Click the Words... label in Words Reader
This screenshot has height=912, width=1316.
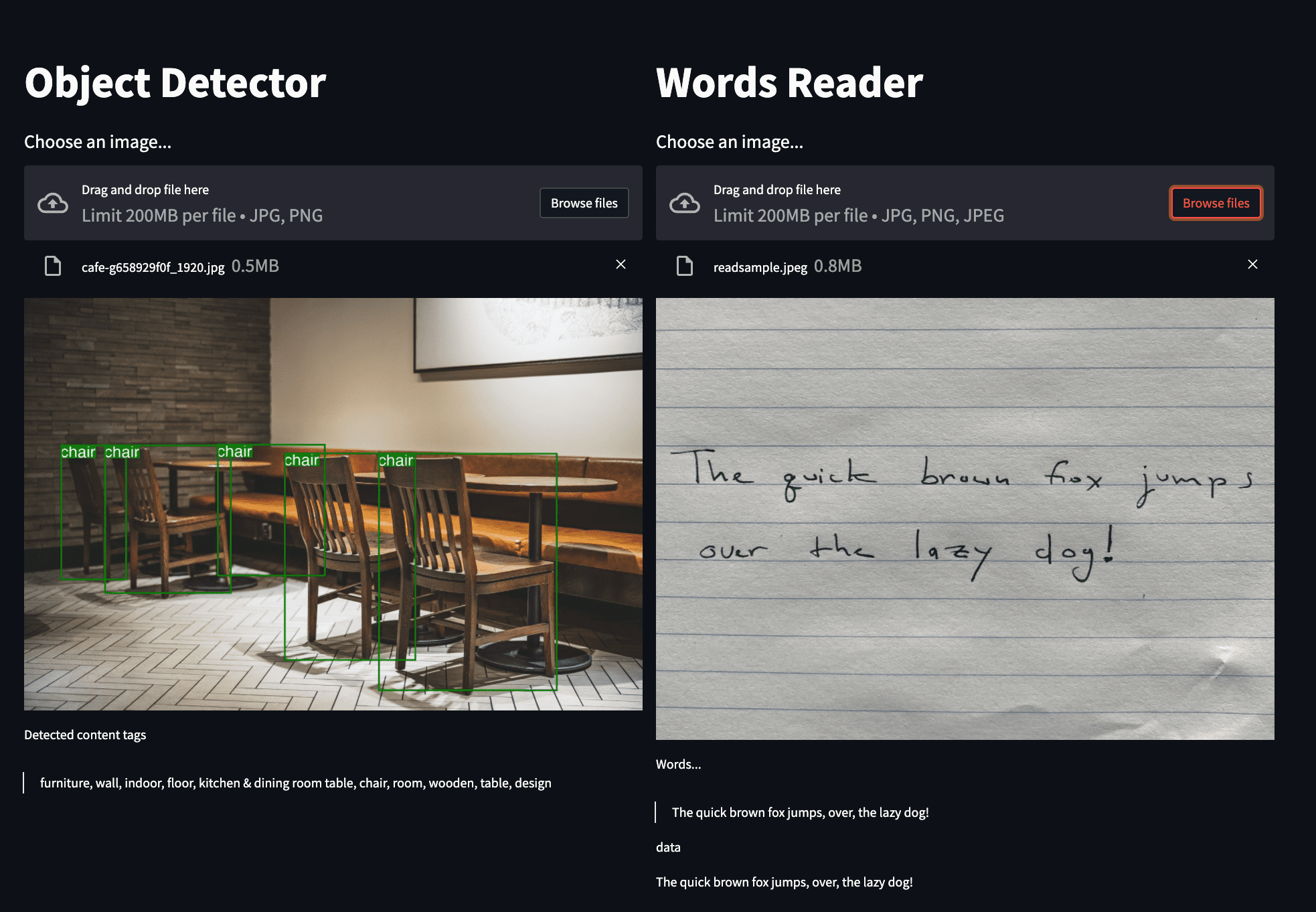[x=678, y=764]
